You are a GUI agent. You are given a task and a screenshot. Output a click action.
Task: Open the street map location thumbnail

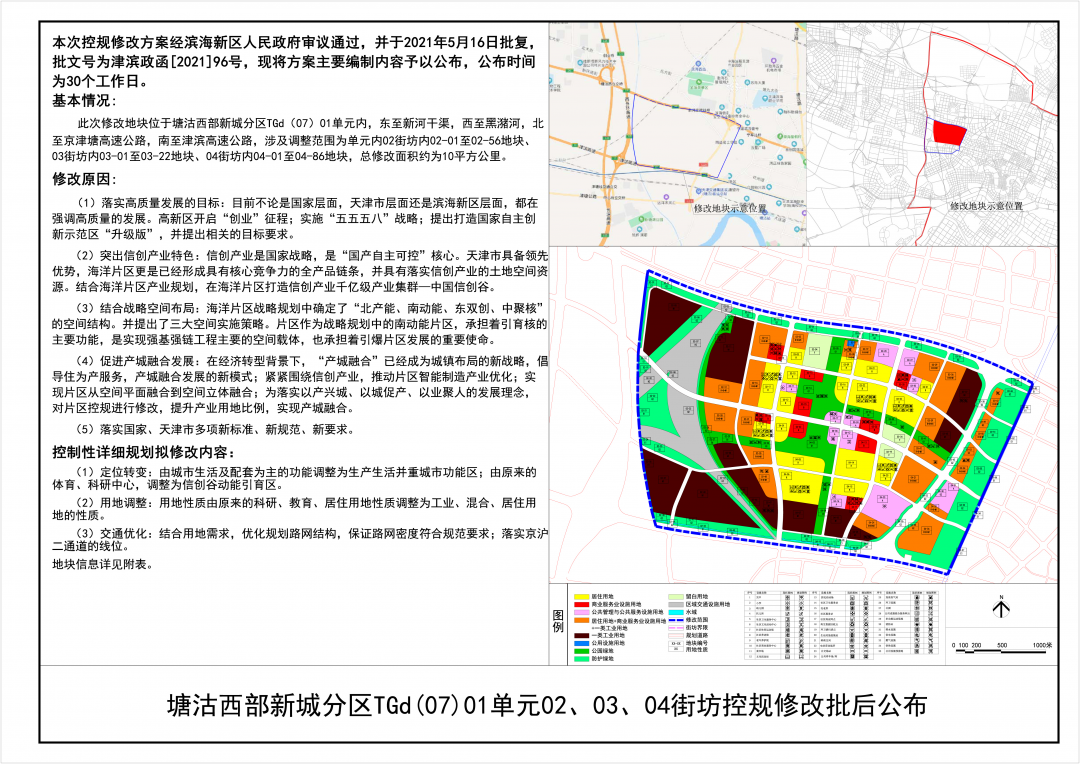point(677,134)
